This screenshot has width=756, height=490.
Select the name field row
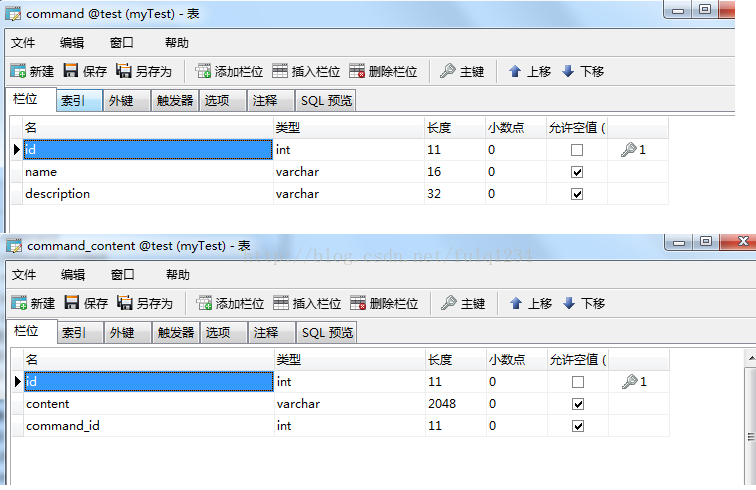pos(339,172)
